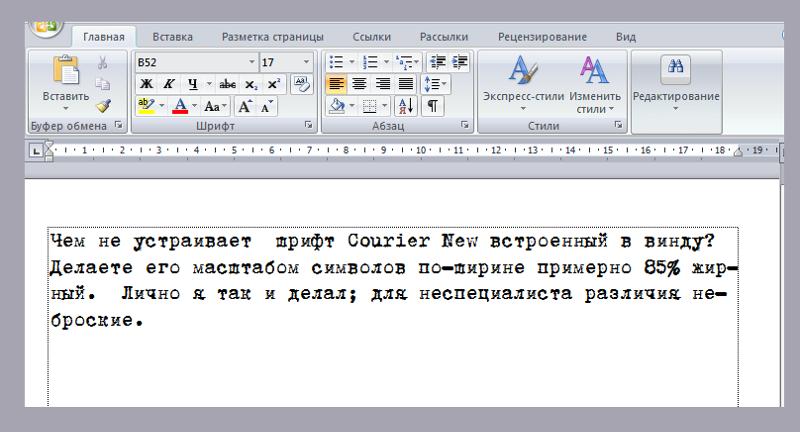
Task: Toggle strikethrough abc formatting
Action: [x=227, y=84]
